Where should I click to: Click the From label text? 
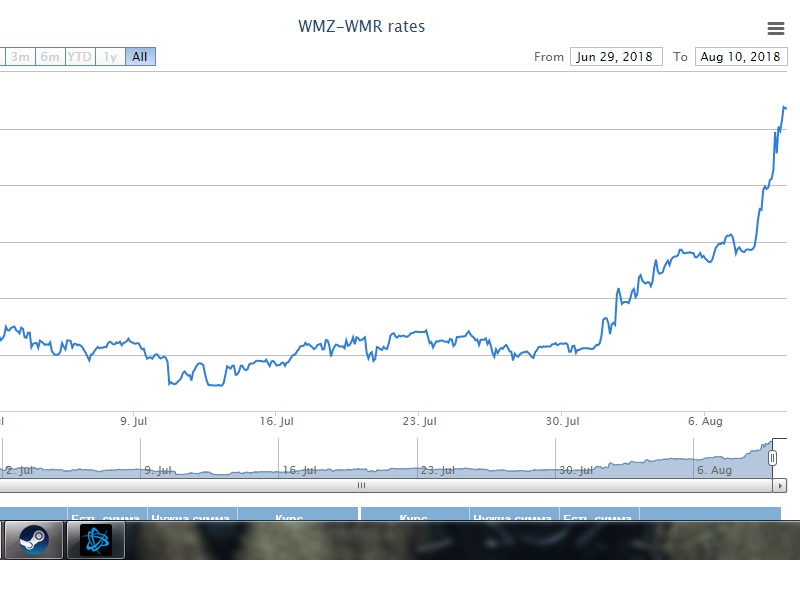[549, 57]
